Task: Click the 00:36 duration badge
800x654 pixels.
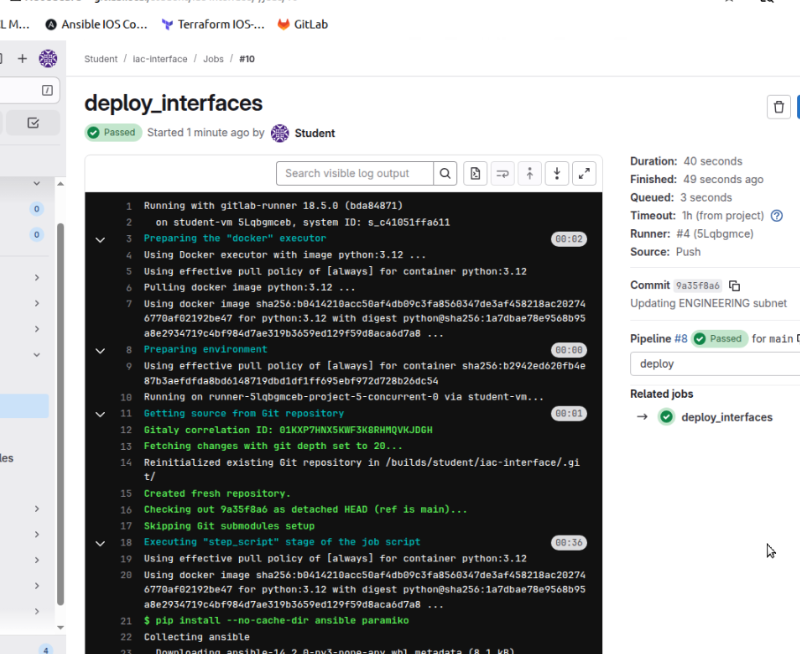Action: [x=569, y=542]
